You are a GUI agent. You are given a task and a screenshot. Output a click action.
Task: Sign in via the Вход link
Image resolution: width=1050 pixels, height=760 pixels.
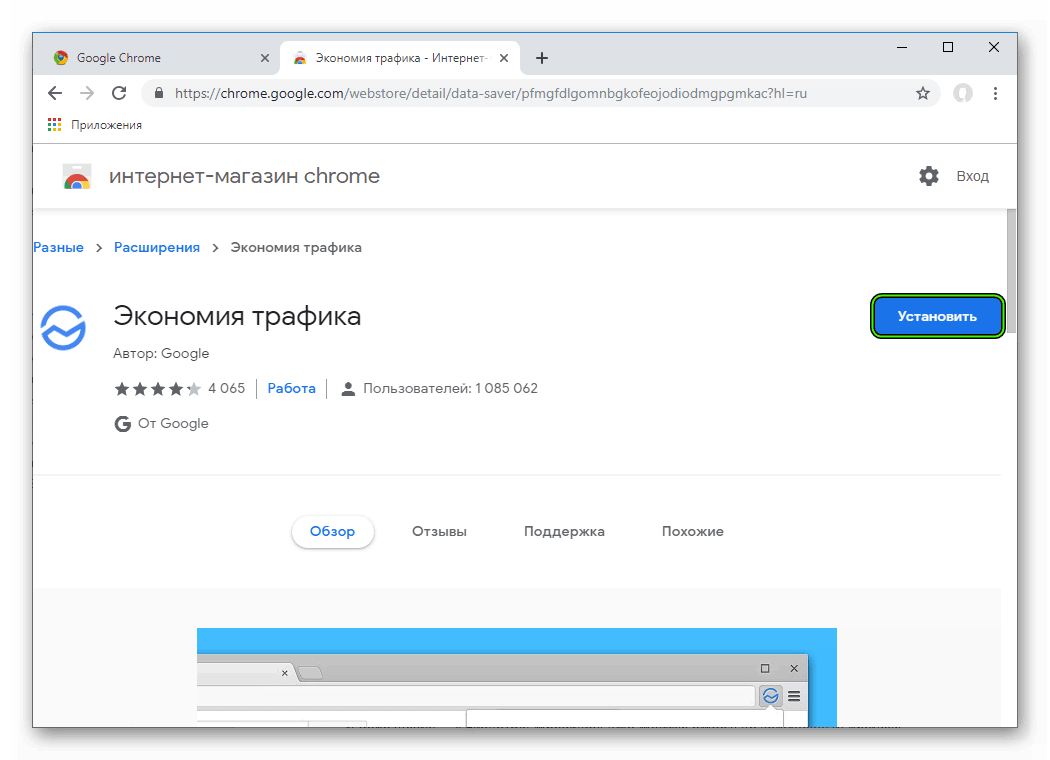[x=972, y=176]
